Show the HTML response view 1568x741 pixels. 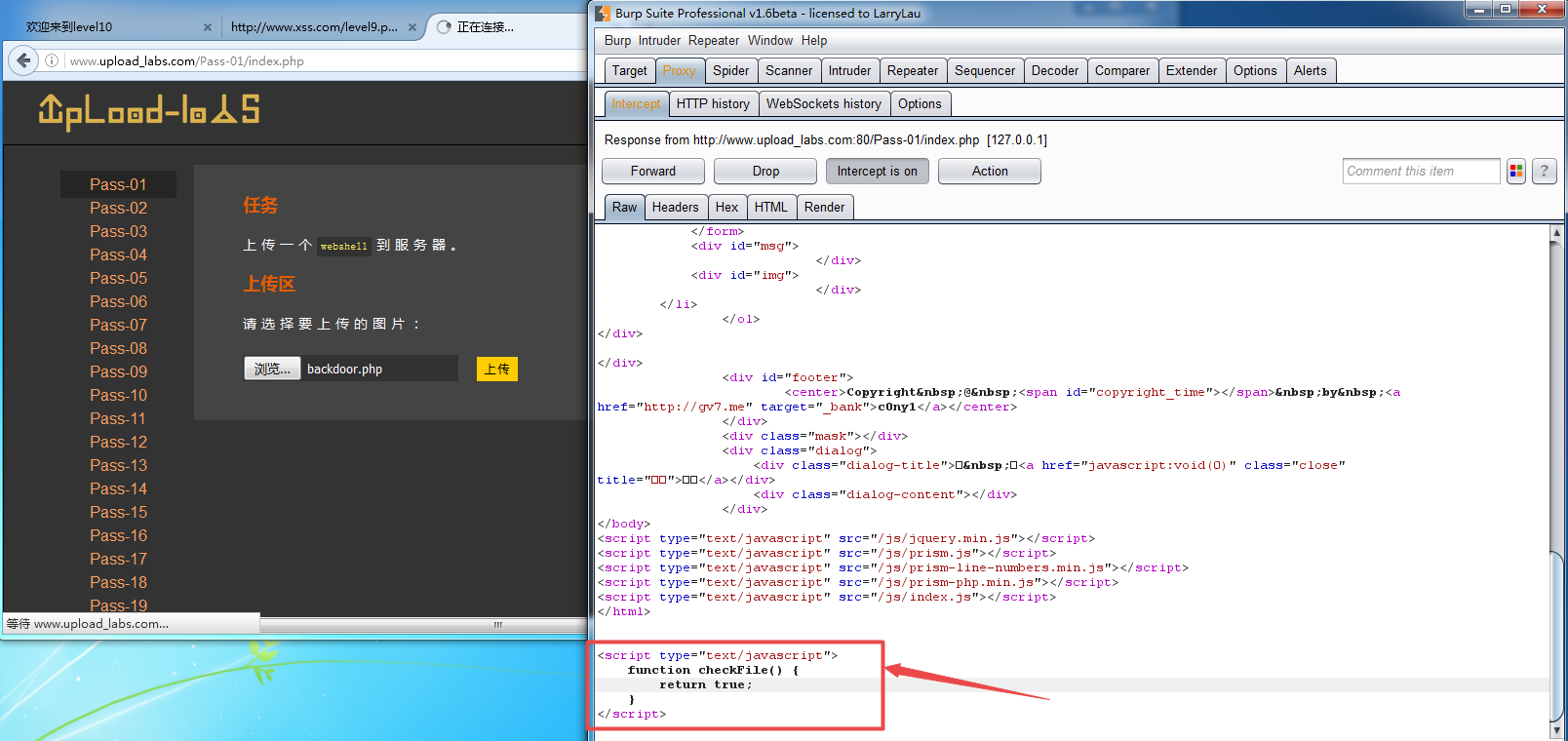pyautogui.click(x=770, y=208)
